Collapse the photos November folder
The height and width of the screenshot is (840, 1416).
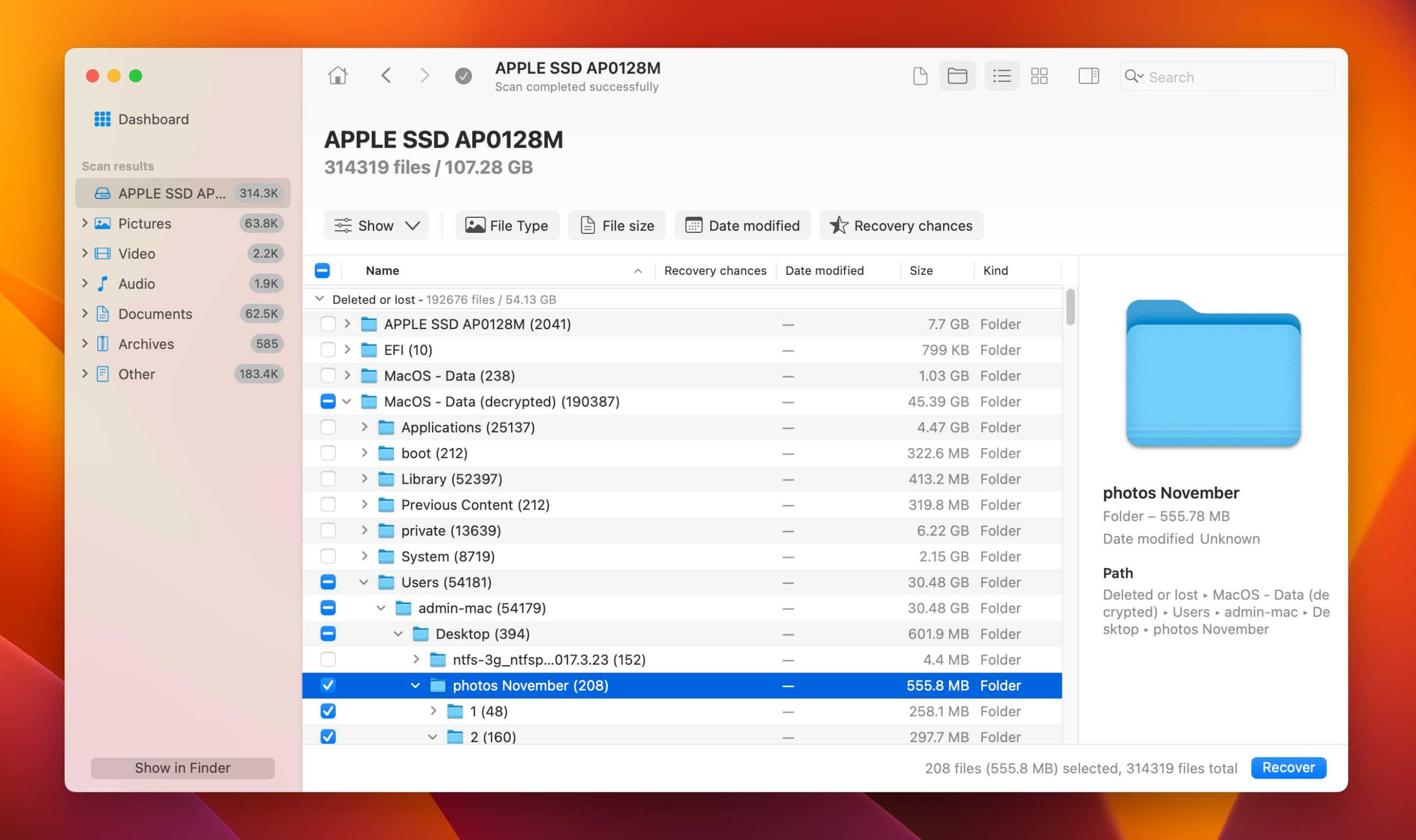(415, 686)
